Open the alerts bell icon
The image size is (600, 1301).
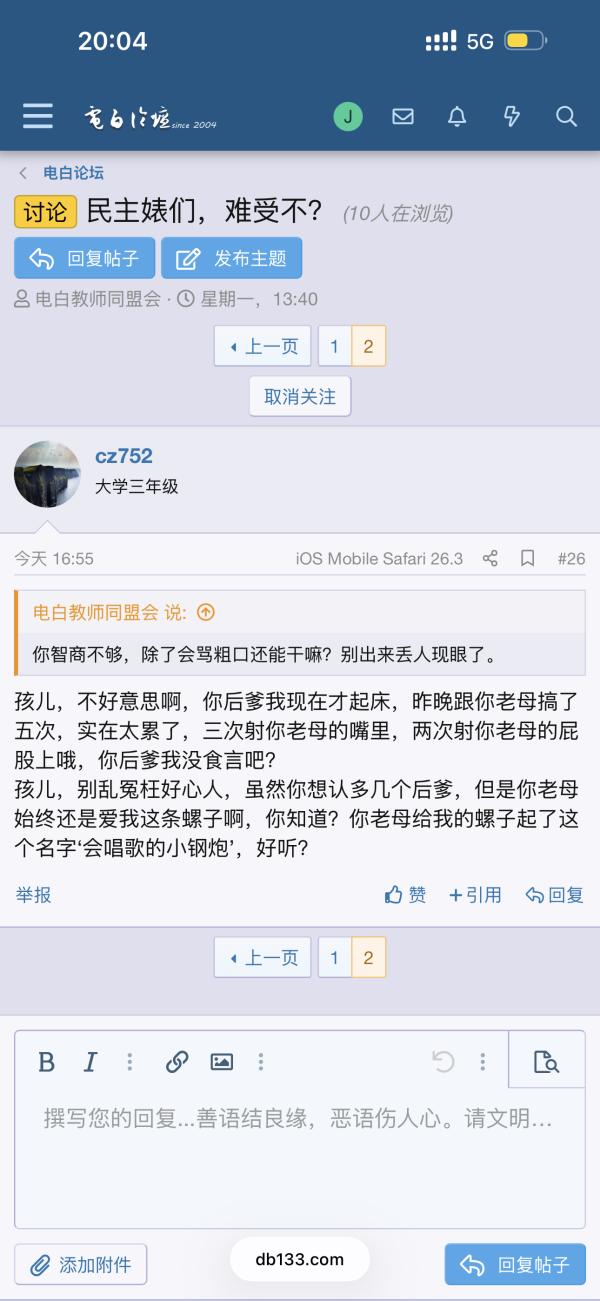click(x=457, y=117)
